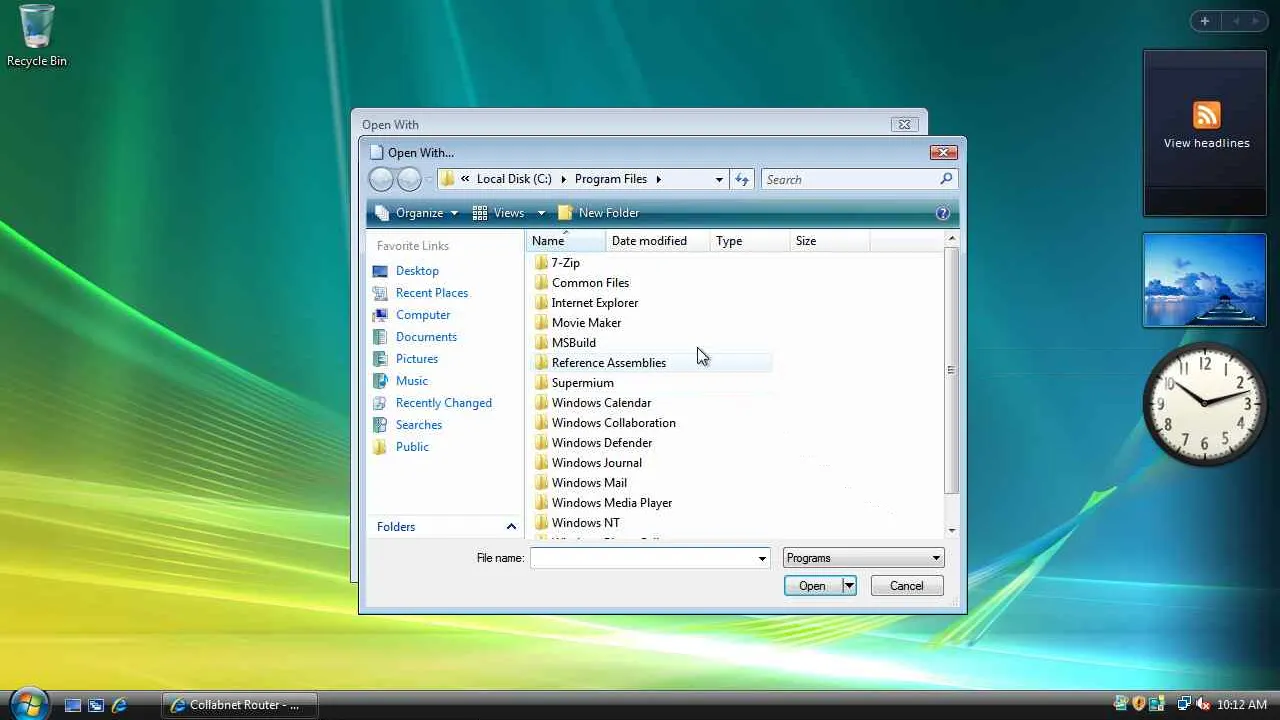Open the Views dropdown arrow
This screenshot has width=1280, height=720.
tap(541, 213)
